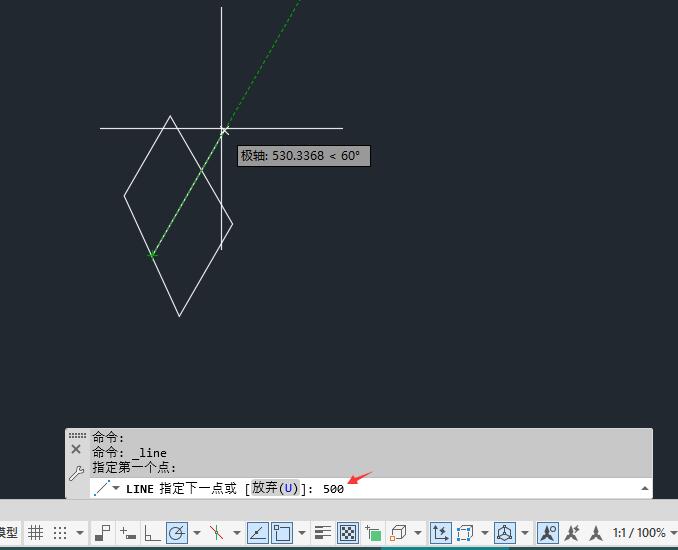Close the command line window
The width and height of the screenshot is (678, 550).
click(76, 449)
